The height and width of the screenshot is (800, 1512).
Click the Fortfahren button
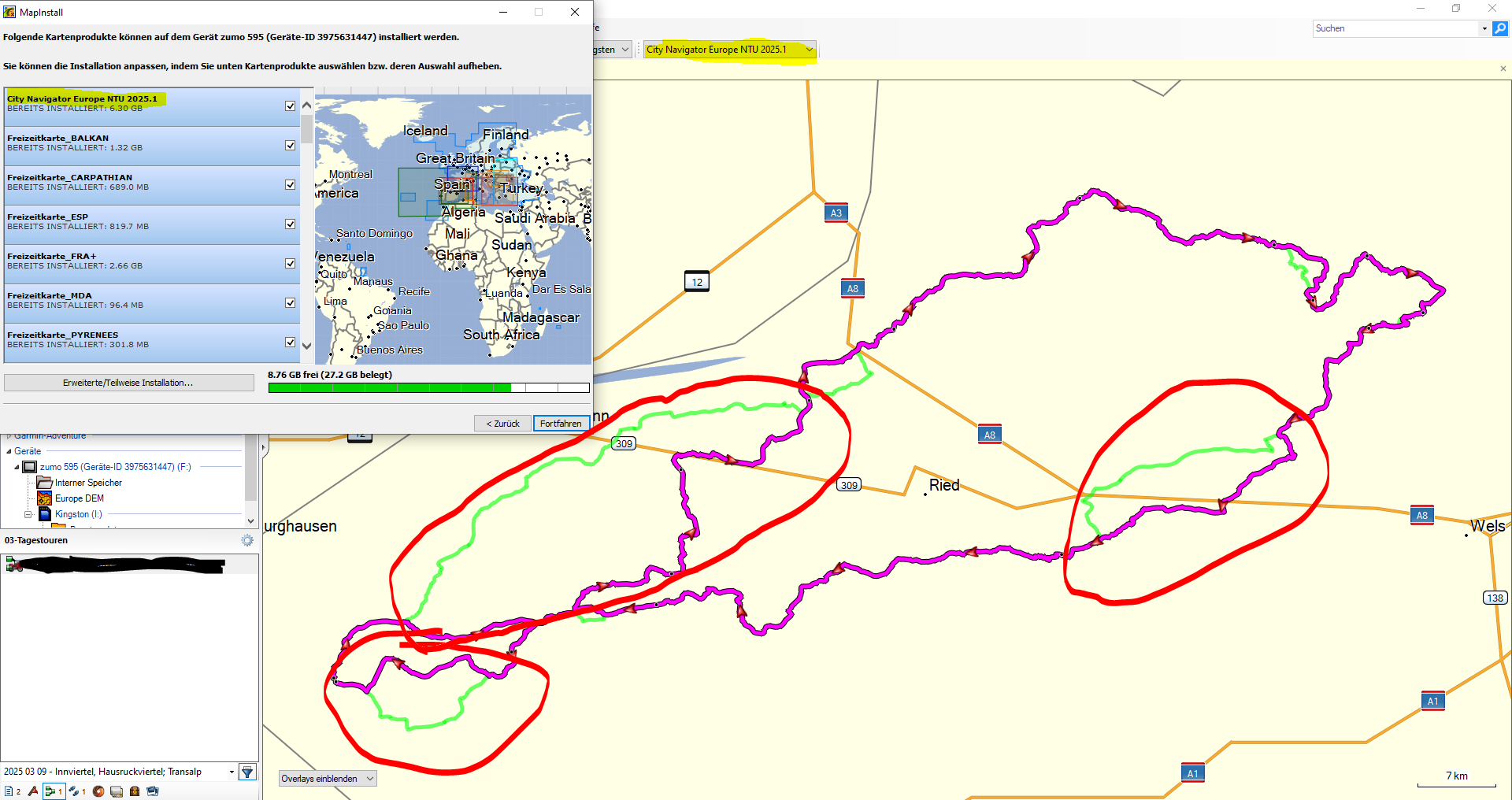561,424
